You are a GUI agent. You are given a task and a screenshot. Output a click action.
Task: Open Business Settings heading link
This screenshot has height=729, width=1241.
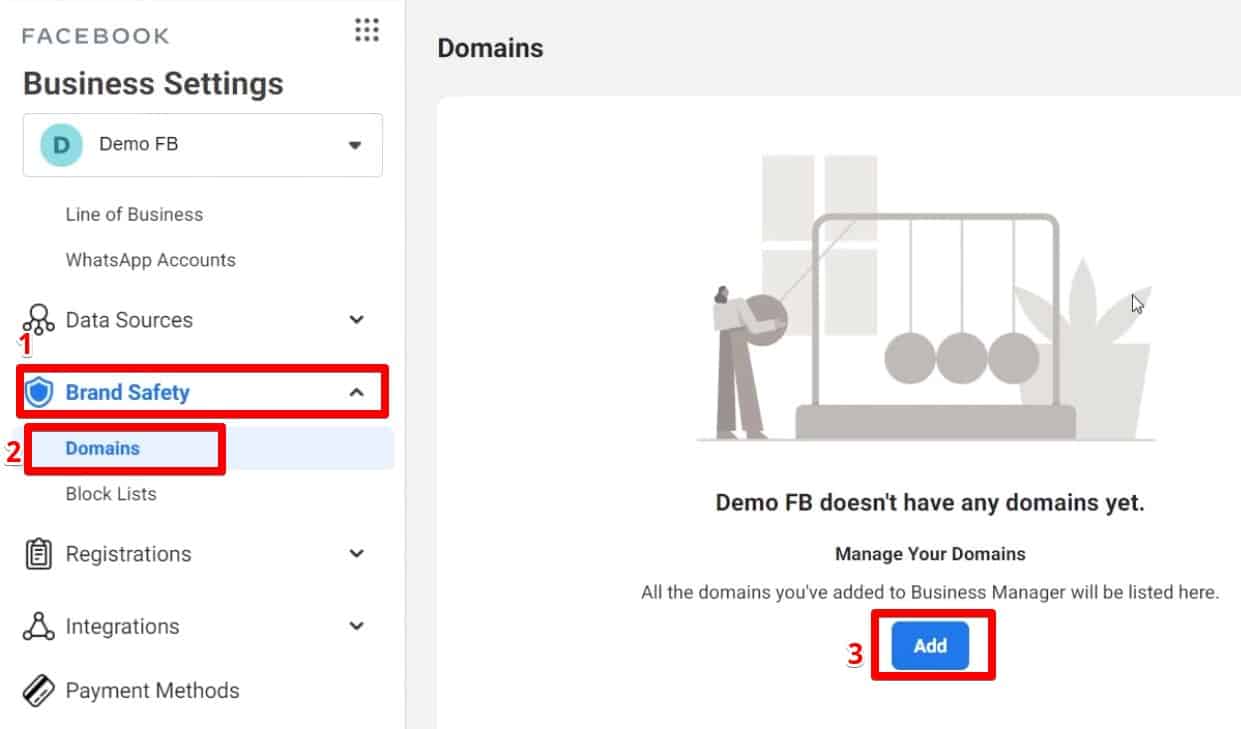(x=152, y=83)
